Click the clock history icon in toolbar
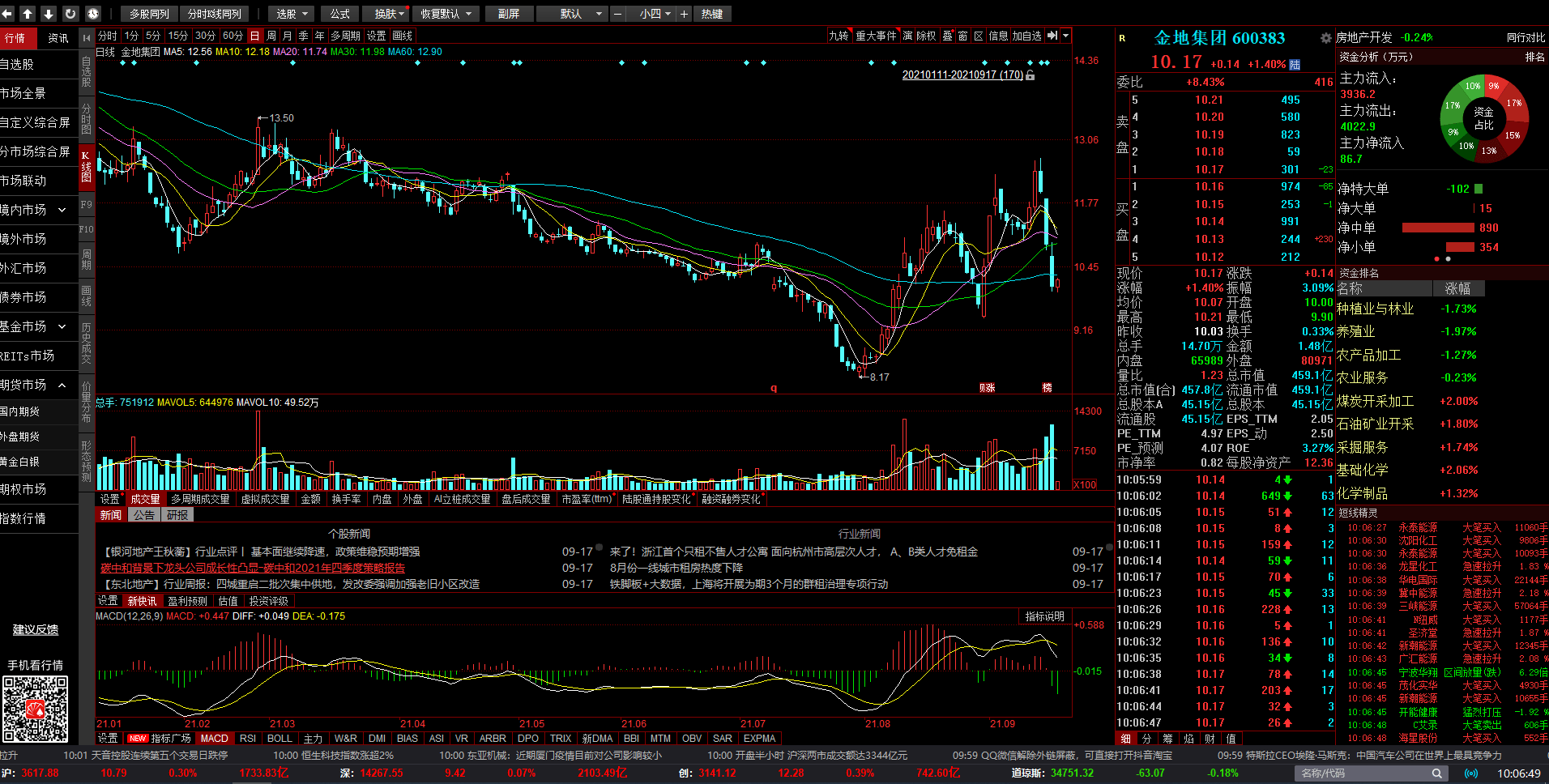 [x=92, y=14]
